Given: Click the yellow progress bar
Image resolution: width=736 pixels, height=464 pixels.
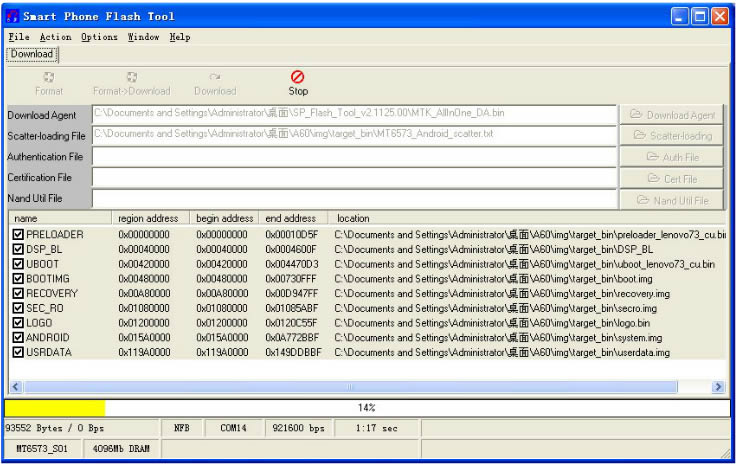Looking at the screenshot, I should point(55,408).
